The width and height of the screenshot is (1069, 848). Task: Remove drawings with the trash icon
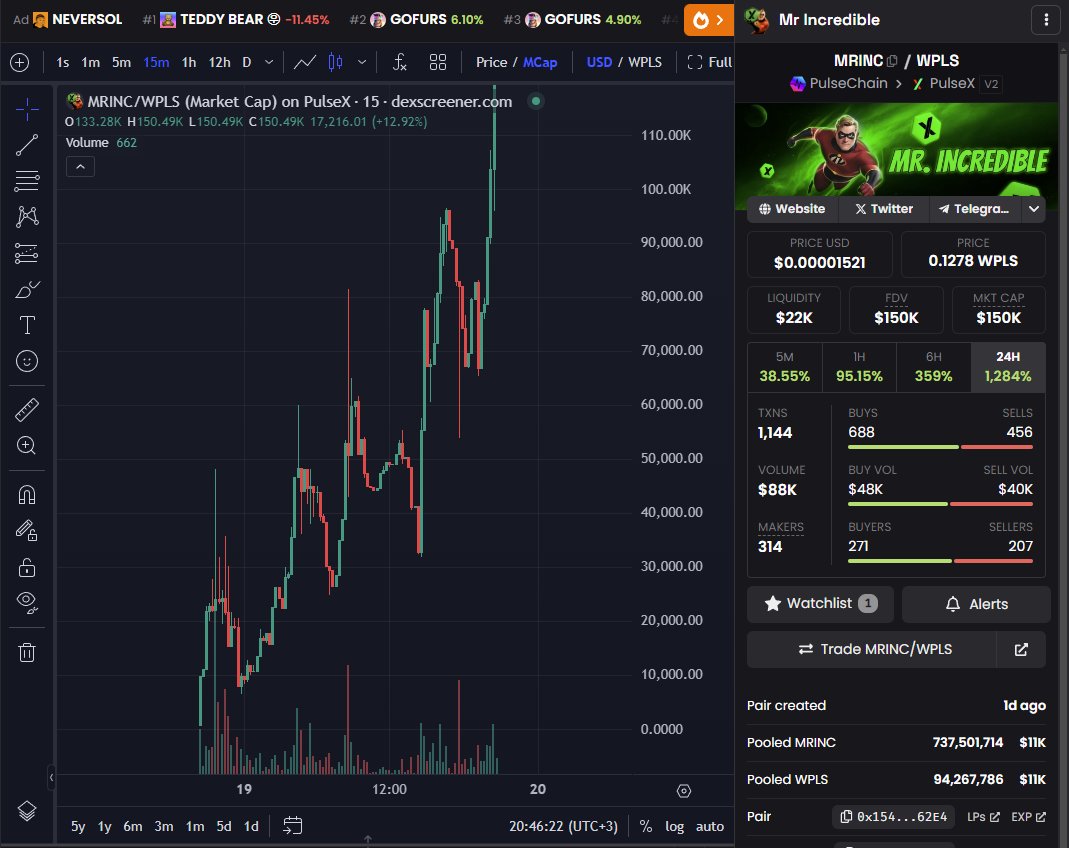pos(27,652)
